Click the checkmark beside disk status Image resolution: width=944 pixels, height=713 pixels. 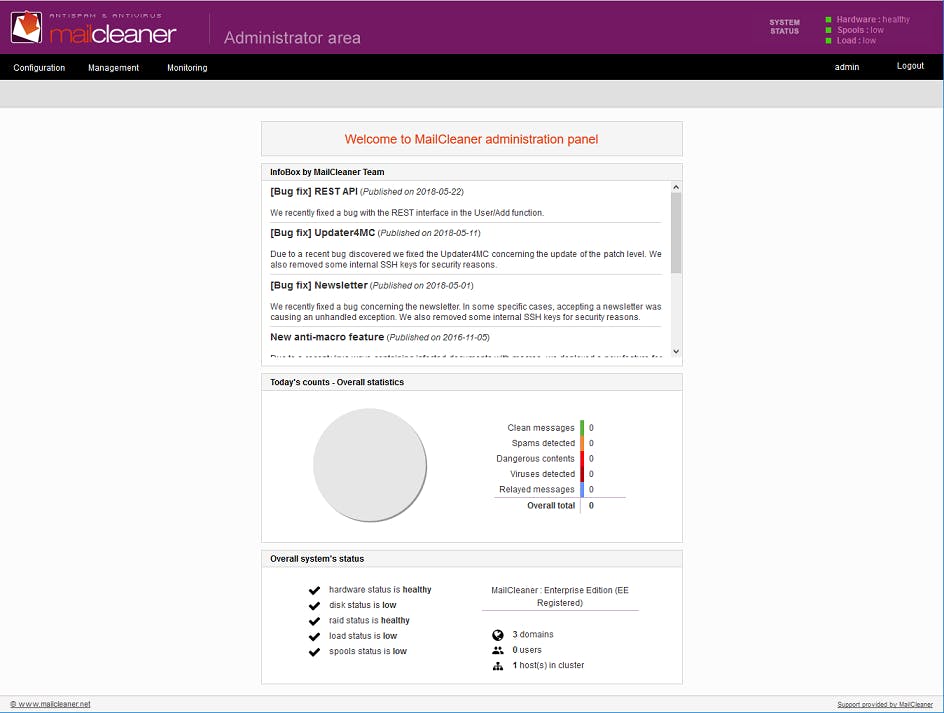(314, 606)
